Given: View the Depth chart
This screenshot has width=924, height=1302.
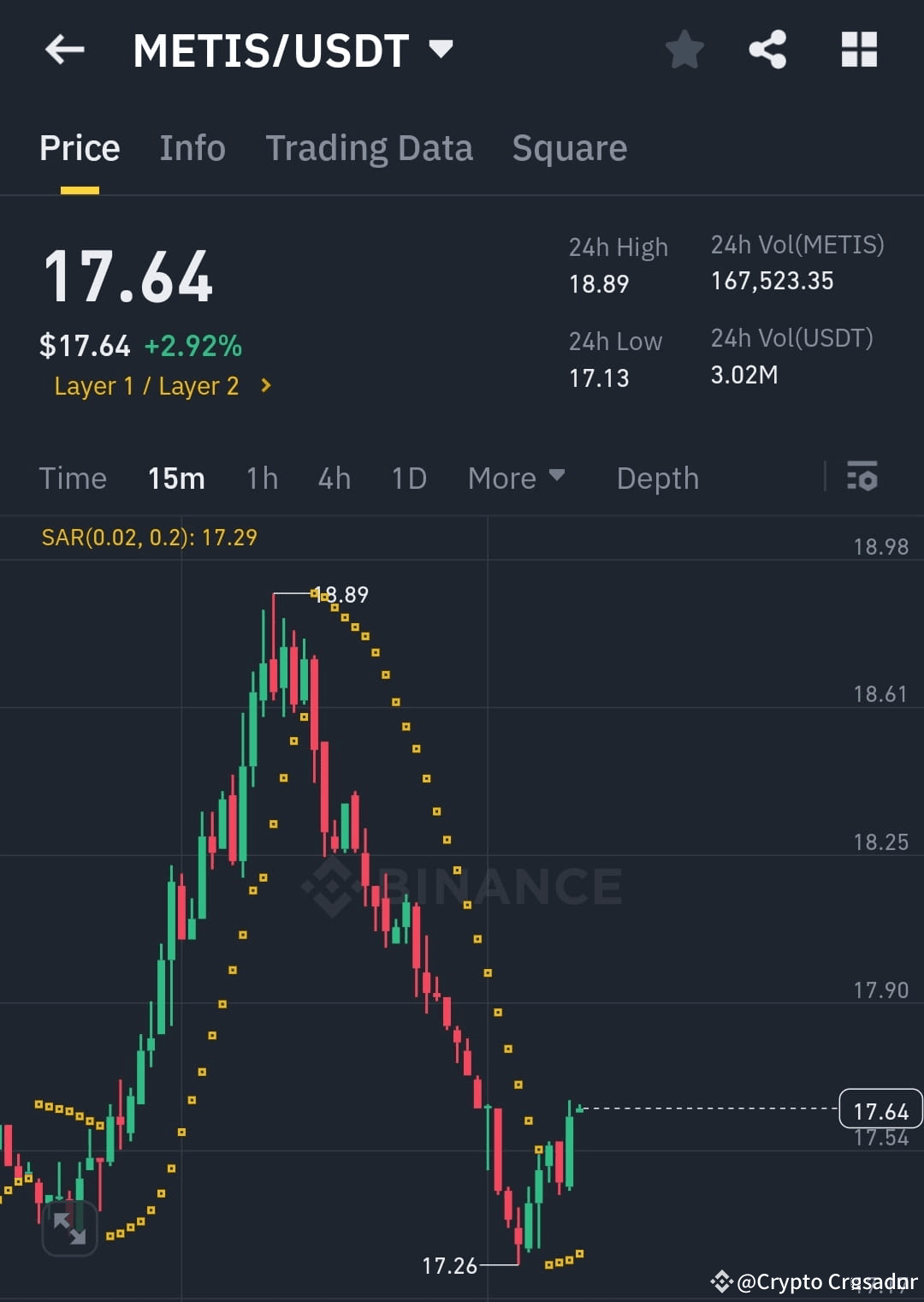Looking at the screenshot, I should click(x=657, y=478).
